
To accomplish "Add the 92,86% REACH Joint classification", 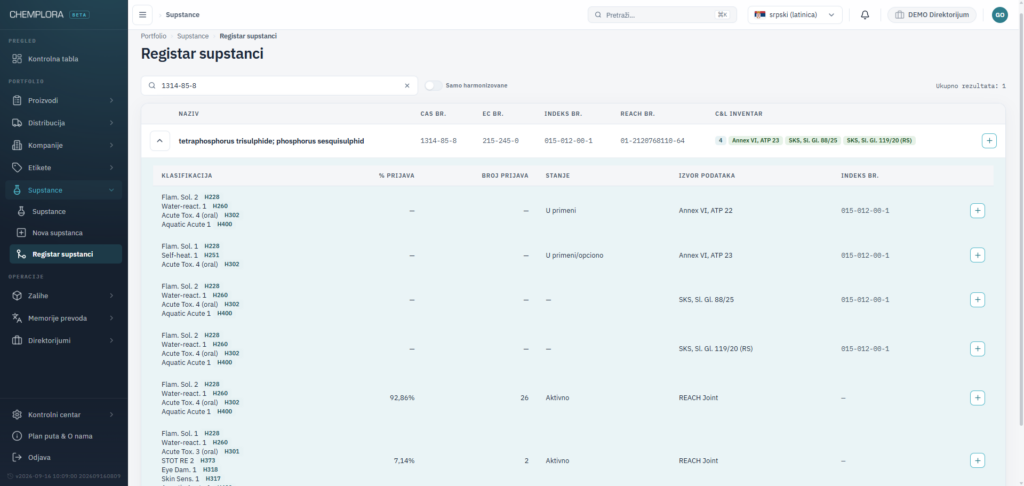I will click(x=977, y=398).
